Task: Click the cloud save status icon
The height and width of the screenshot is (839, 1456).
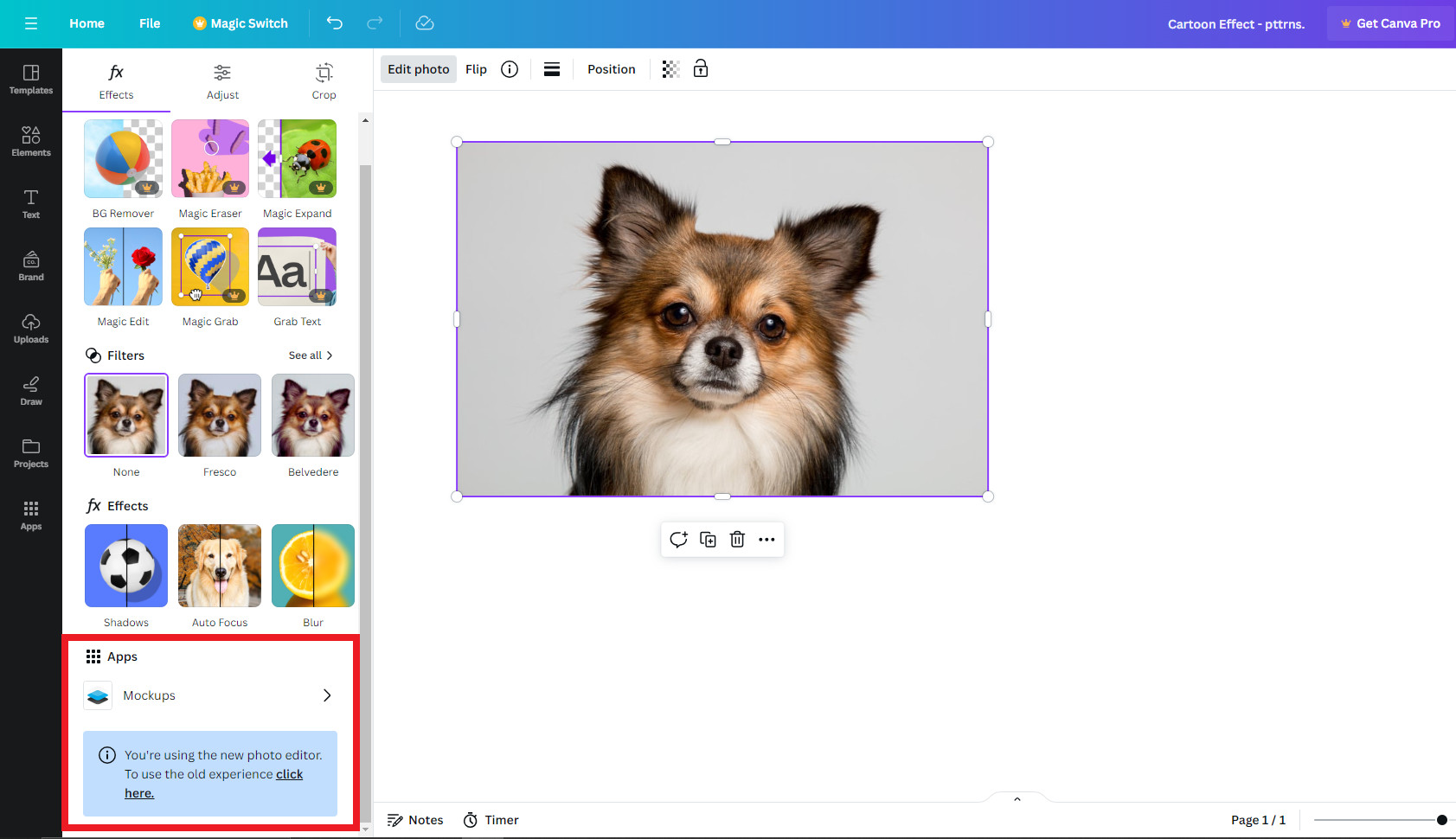Action: [x=425, y=23]
